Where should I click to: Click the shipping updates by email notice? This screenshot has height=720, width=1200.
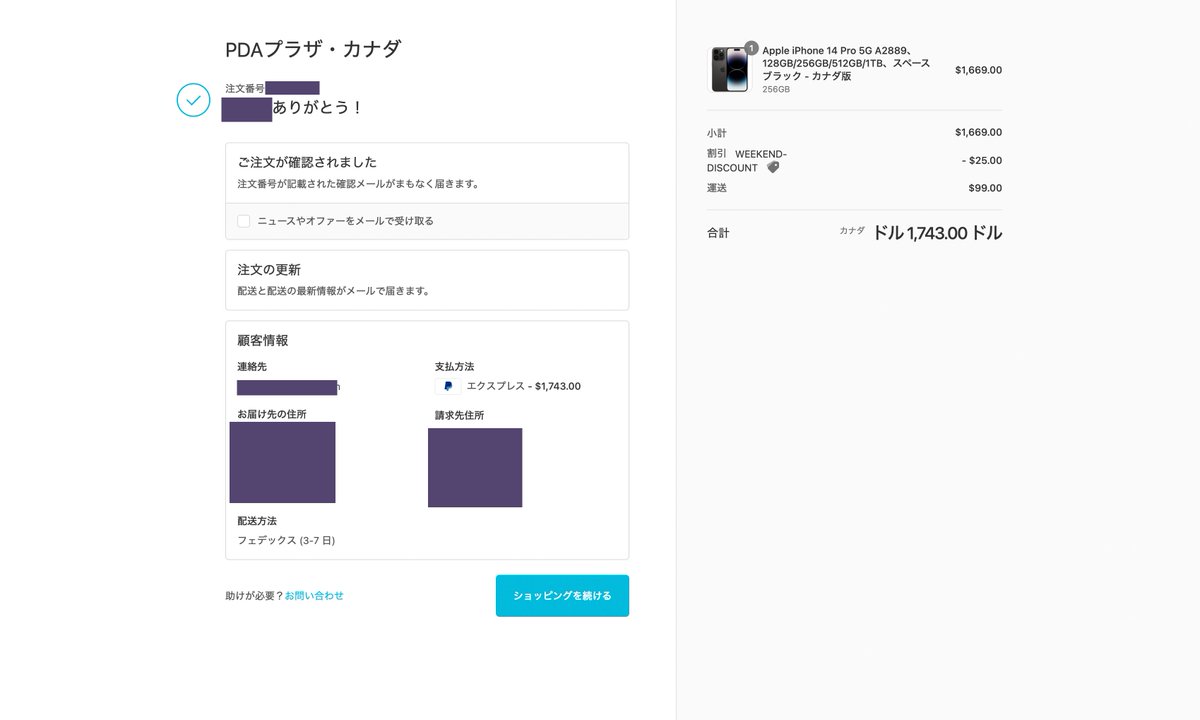(x=333, y=291)
